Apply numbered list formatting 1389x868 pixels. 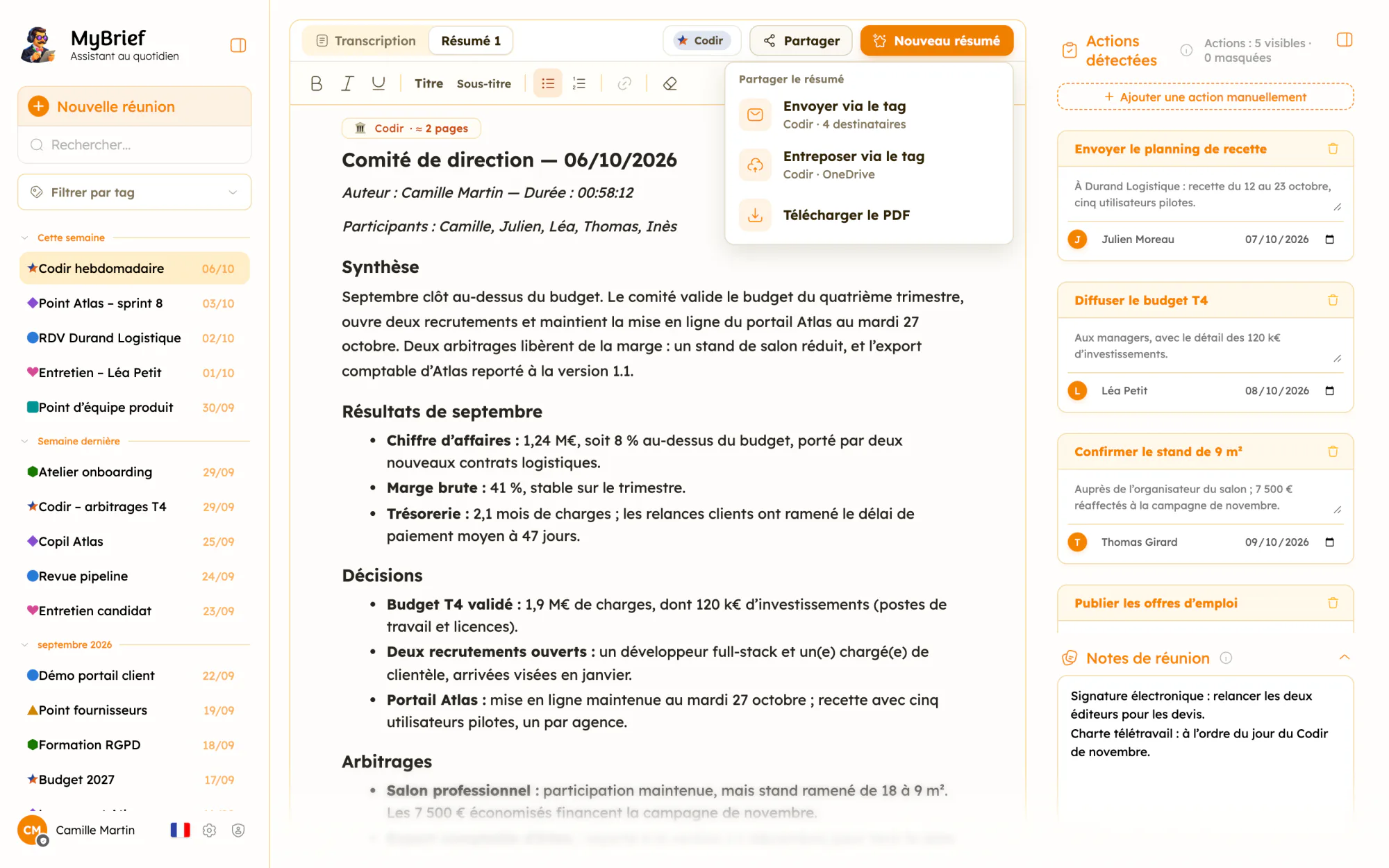[579, 83]
